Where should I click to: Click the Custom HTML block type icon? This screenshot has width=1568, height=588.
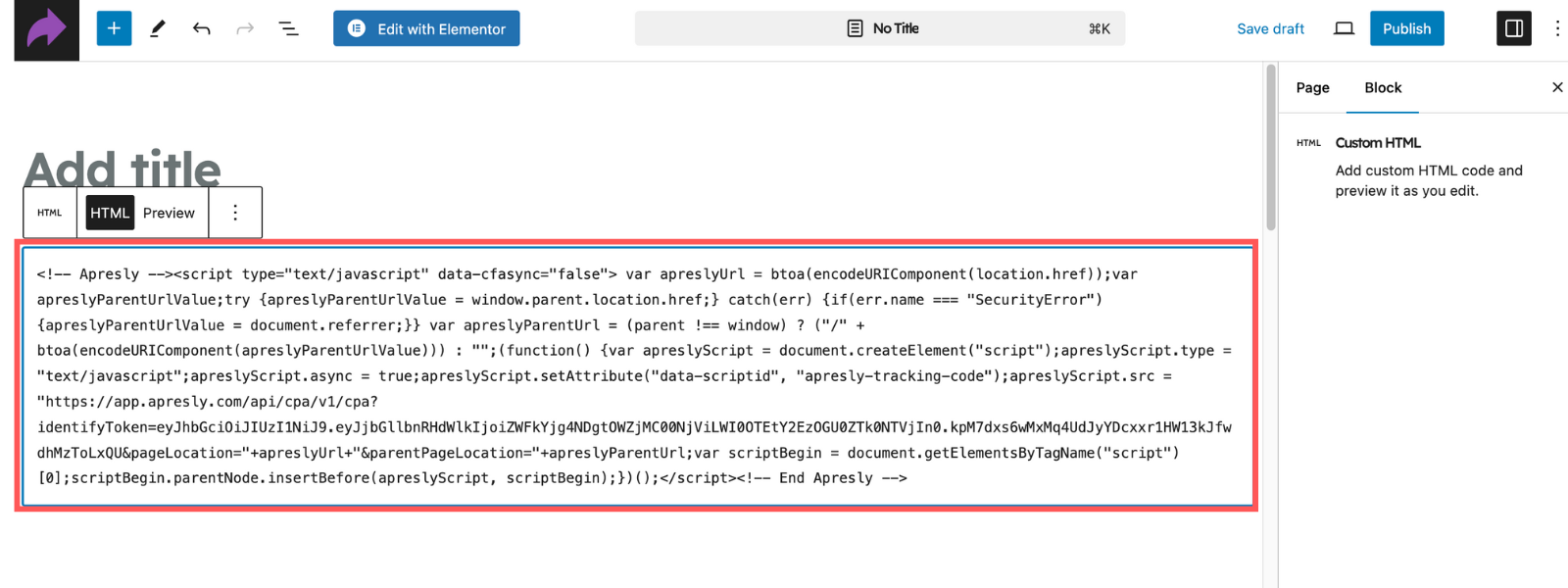pos(50,213)
